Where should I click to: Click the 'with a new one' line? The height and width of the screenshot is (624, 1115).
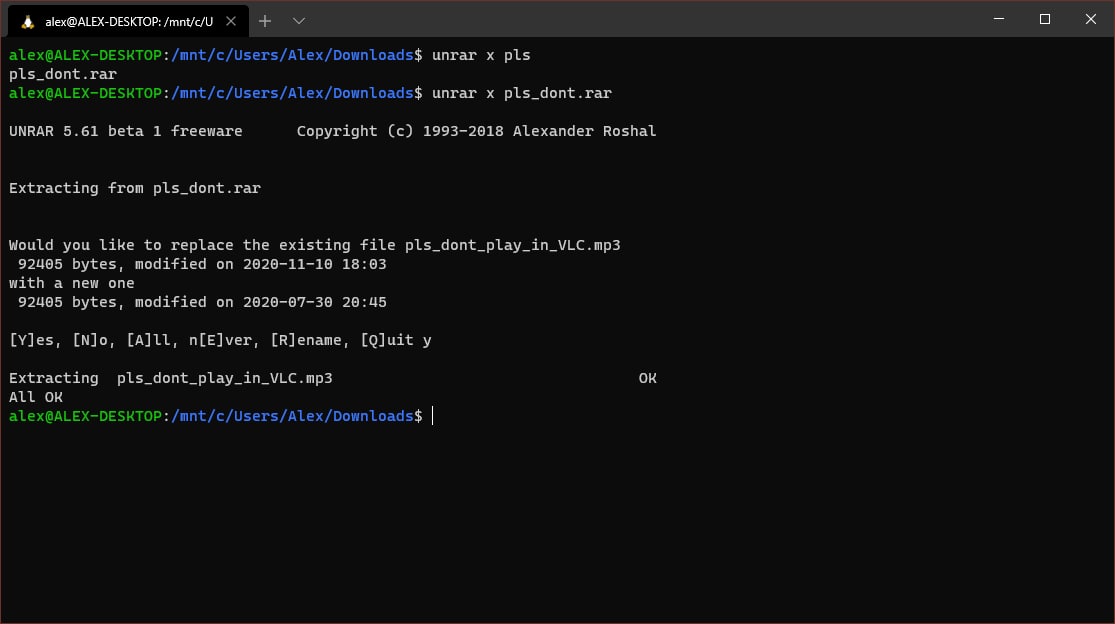tap(72, 283)
